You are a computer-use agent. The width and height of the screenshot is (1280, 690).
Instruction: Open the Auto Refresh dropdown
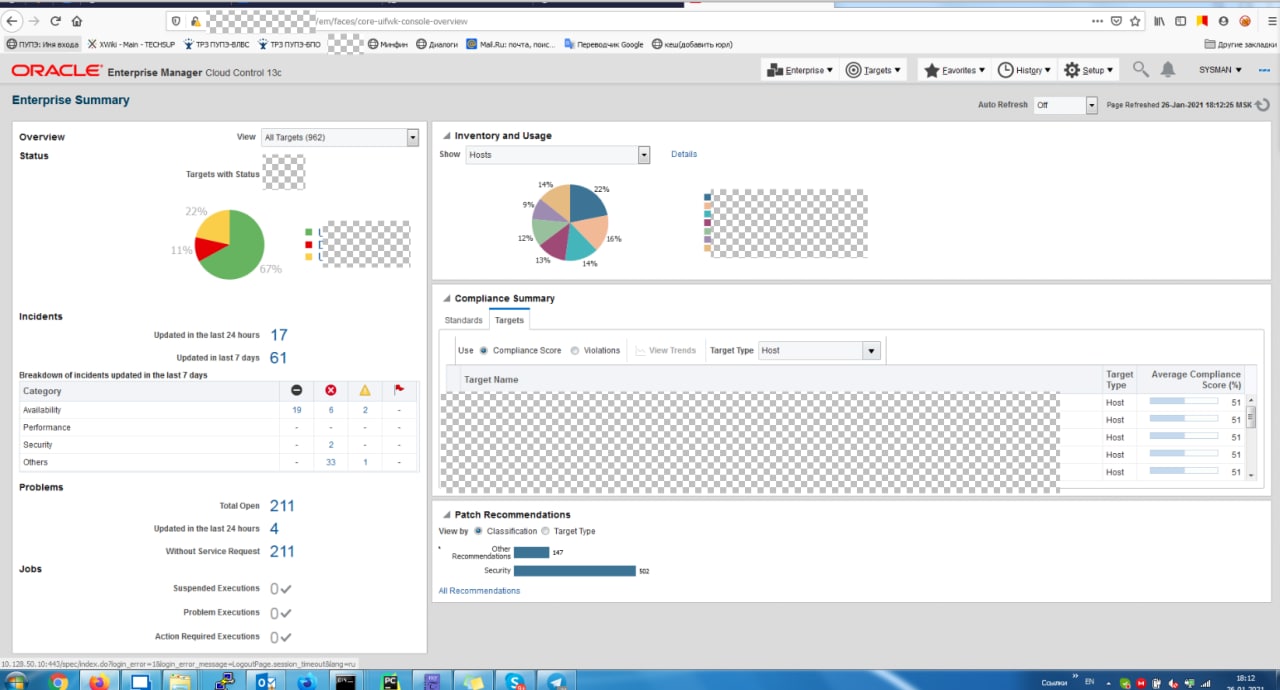click(x=1091, y=105)
